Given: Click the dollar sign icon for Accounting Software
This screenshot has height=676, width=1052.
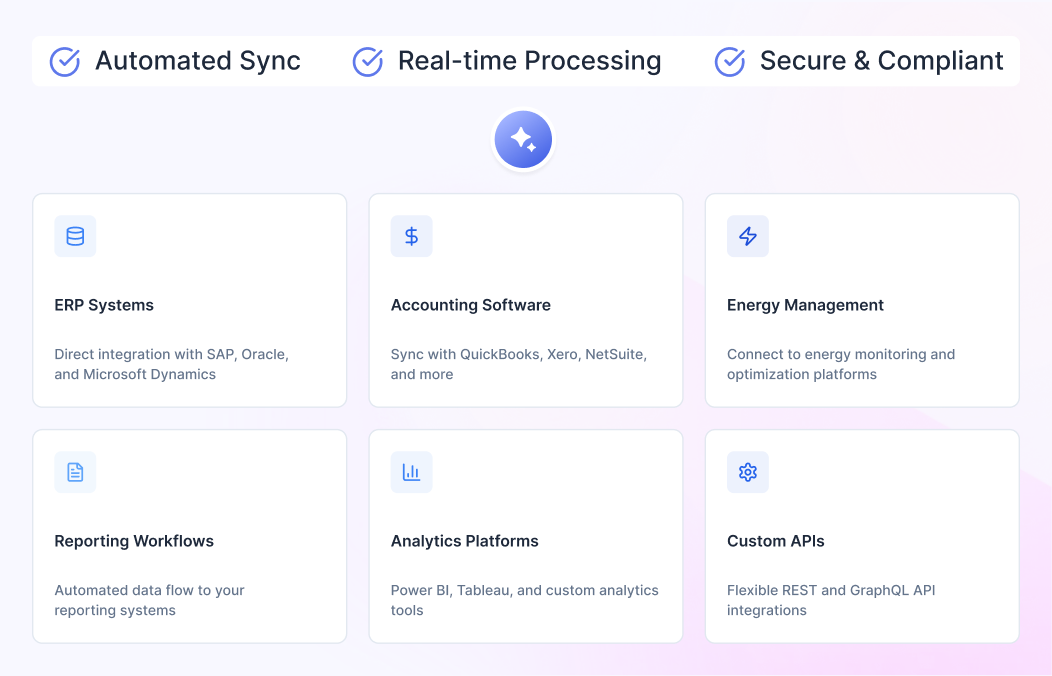Looking at the screenshot, I should (411, 236).
